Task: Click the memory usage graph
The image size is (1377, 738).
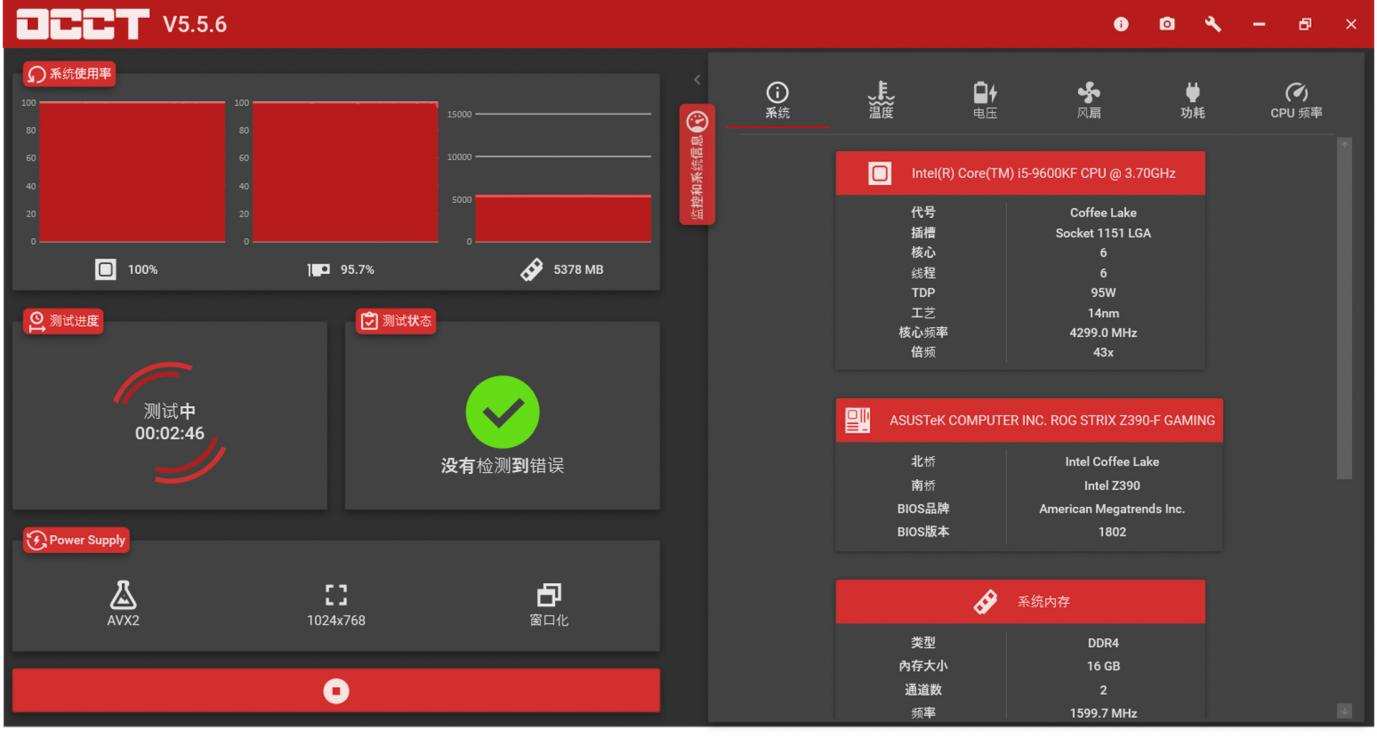Action: [563, 178]
